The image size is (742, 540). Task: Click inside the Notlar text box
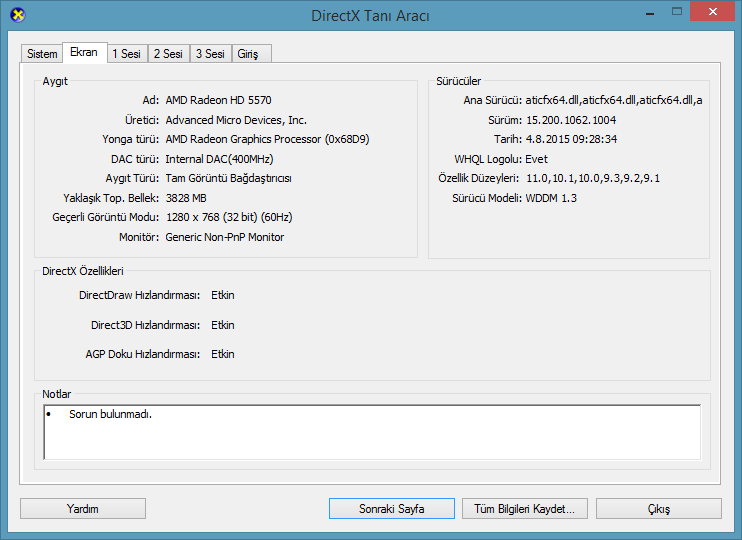click(x=372, y=432)
